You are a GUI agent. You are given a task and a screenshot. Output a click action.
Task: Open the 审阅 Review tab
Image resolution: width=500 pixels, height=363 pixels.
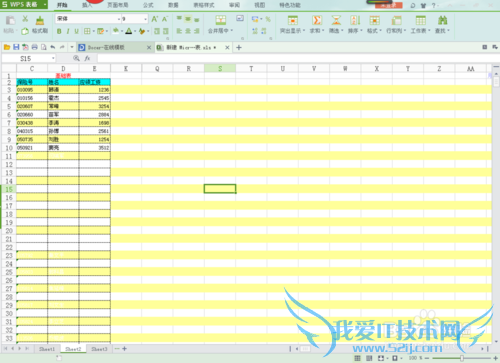(234, 5)
